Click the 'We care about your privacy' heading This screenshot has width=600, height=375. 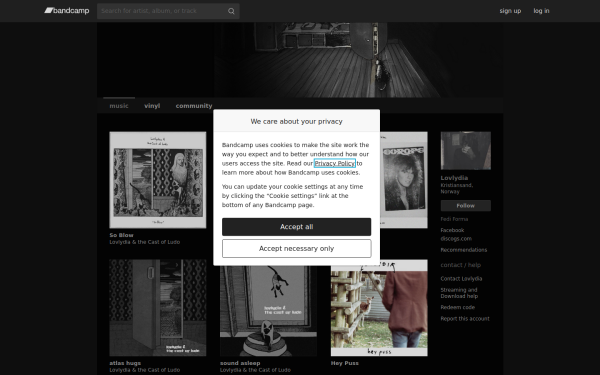(297, 121)
